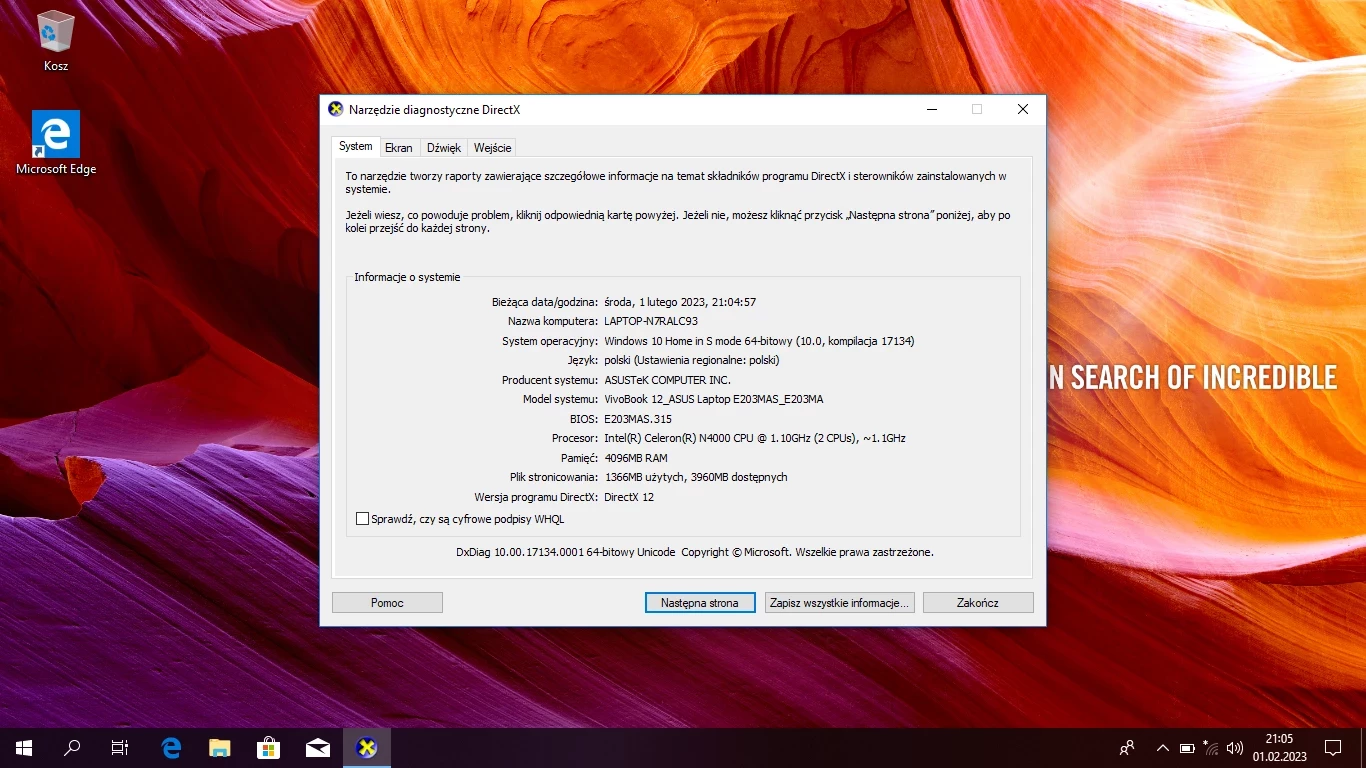Open the volume speaker control
The width and height of the screenshot is (1366, 768).
[1235, 747]
